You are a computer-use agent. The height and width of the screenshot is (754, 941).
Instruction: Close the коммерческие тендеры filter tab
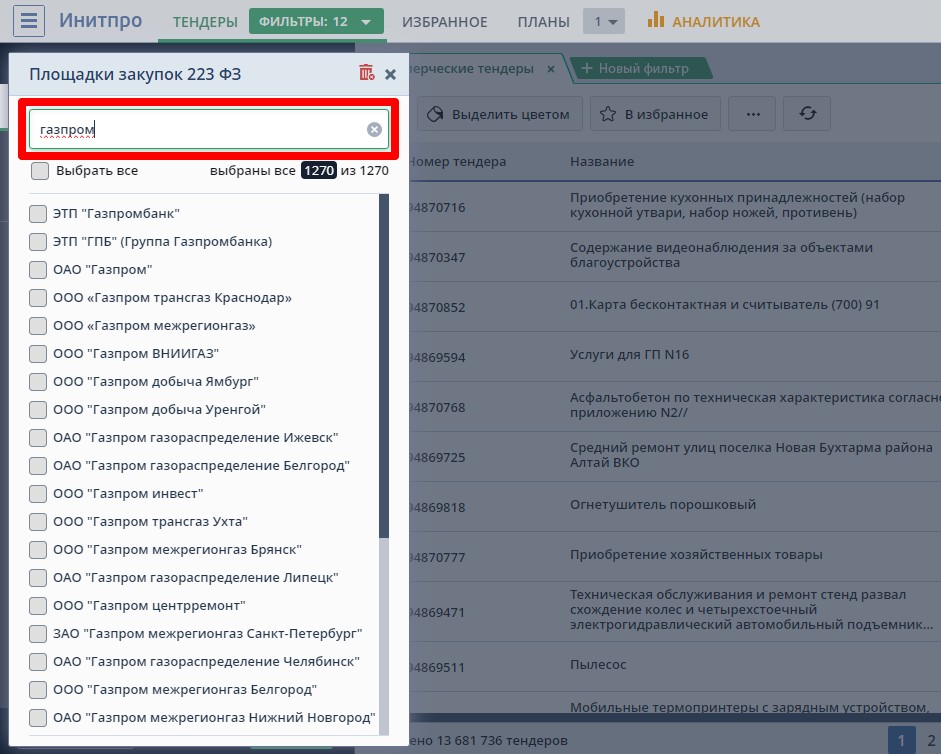tap(551, 68)
